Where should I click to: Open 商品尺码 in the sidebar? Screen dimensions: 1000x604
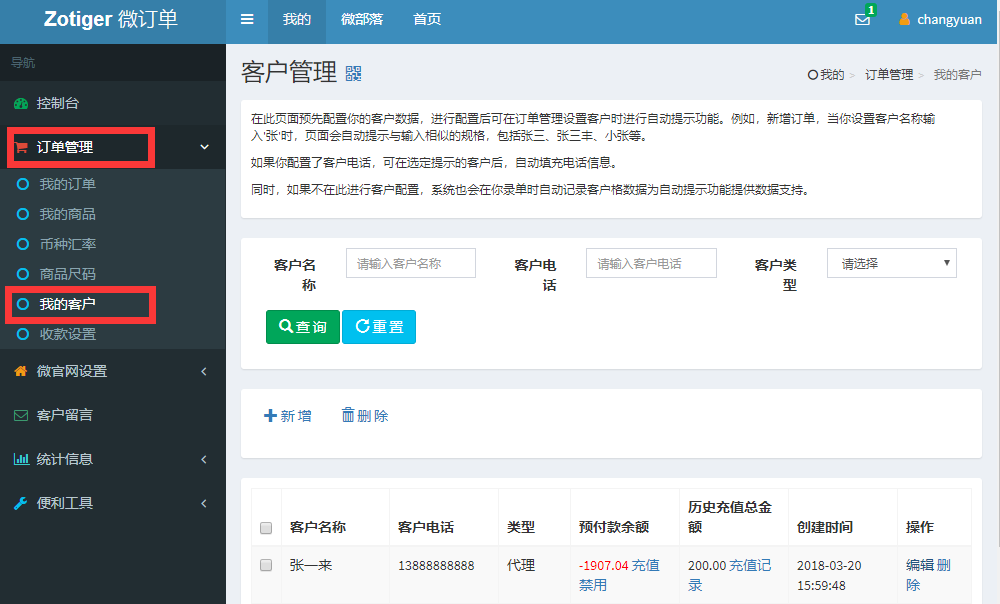click(x=68, y=274)
